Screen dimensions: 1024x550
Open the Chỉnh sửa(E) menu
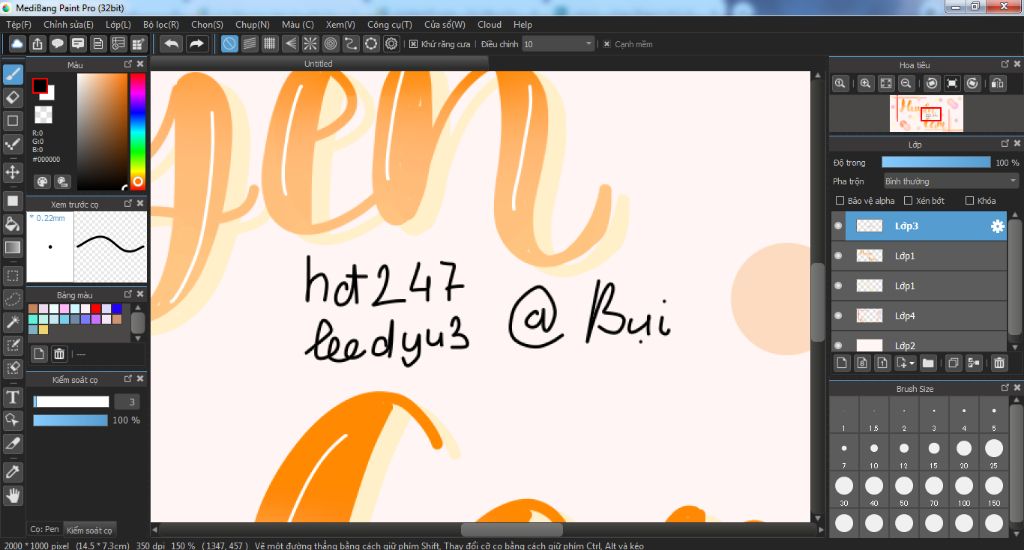(x=68, y=24)
